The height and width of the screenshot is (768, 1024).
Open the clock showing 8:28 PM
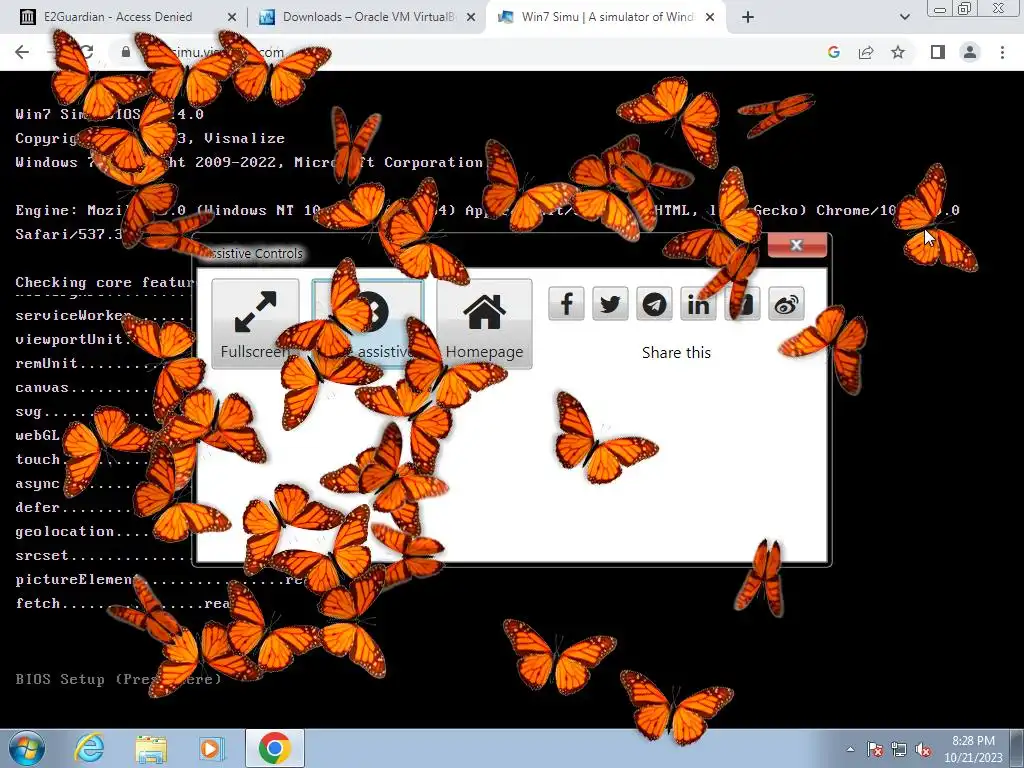[973, 749]
